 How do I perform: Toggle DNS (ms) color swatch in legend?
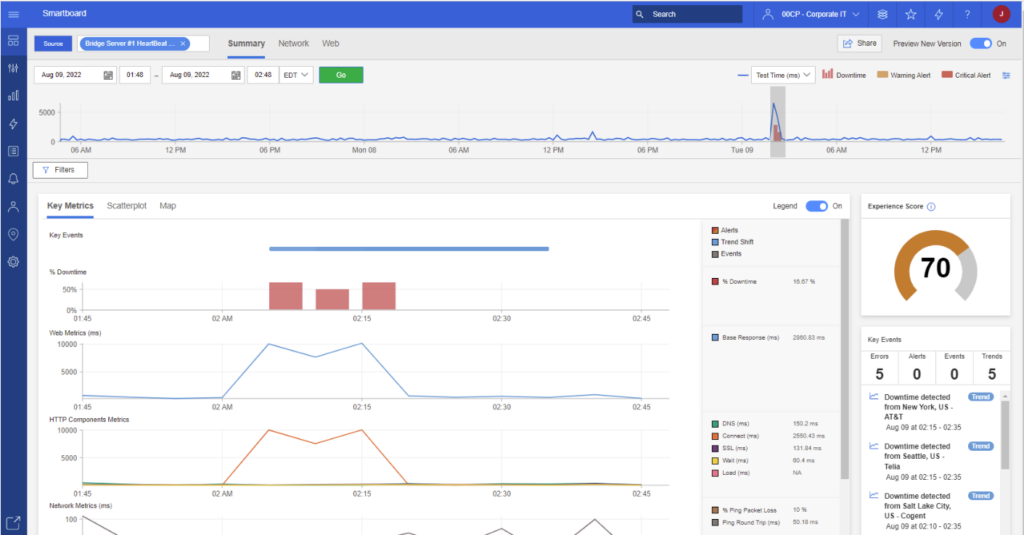tap(715, 424)
